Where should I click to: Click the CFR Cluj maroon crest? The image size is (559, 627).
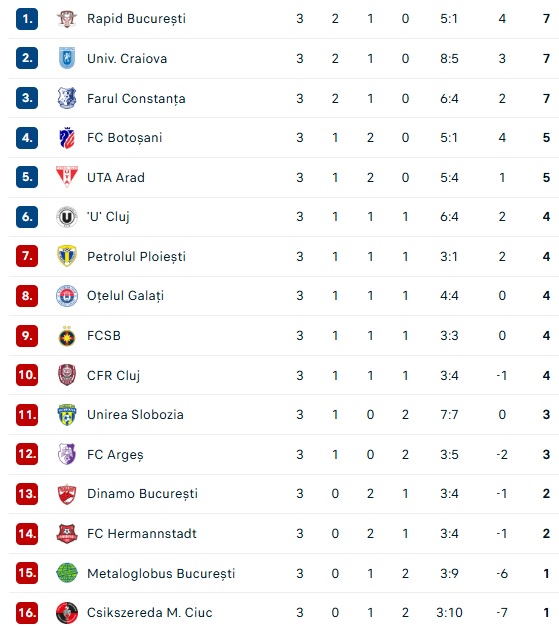tap(67, 375)
